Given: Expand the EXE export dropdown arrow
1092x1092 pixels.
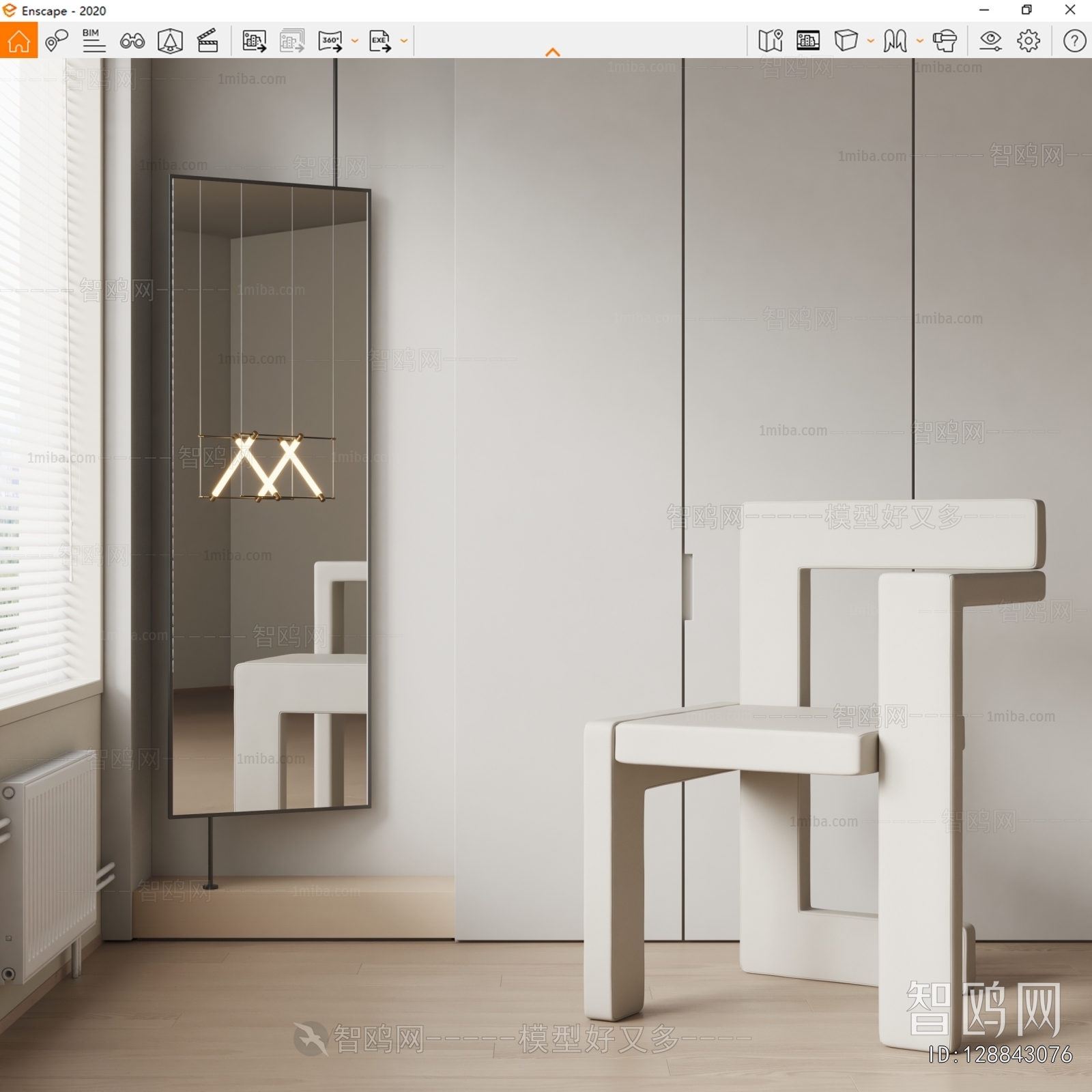Looking at the screenshot, I should tap(404, 41).
